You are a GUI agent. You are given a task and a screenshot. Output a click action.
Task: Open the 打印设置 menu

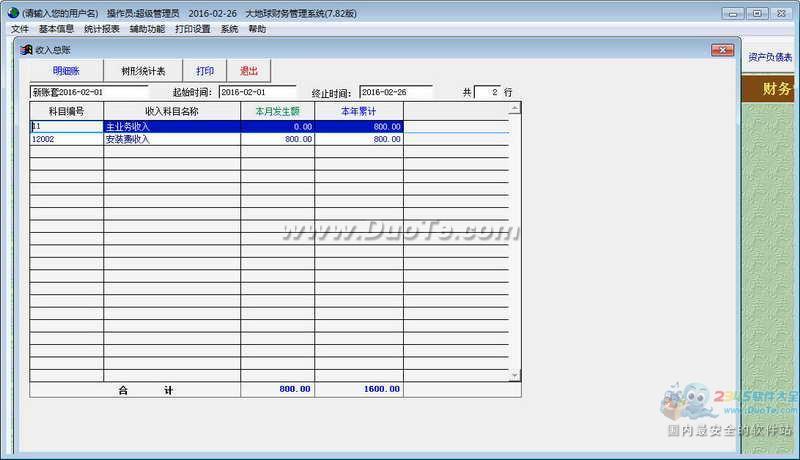193,29
